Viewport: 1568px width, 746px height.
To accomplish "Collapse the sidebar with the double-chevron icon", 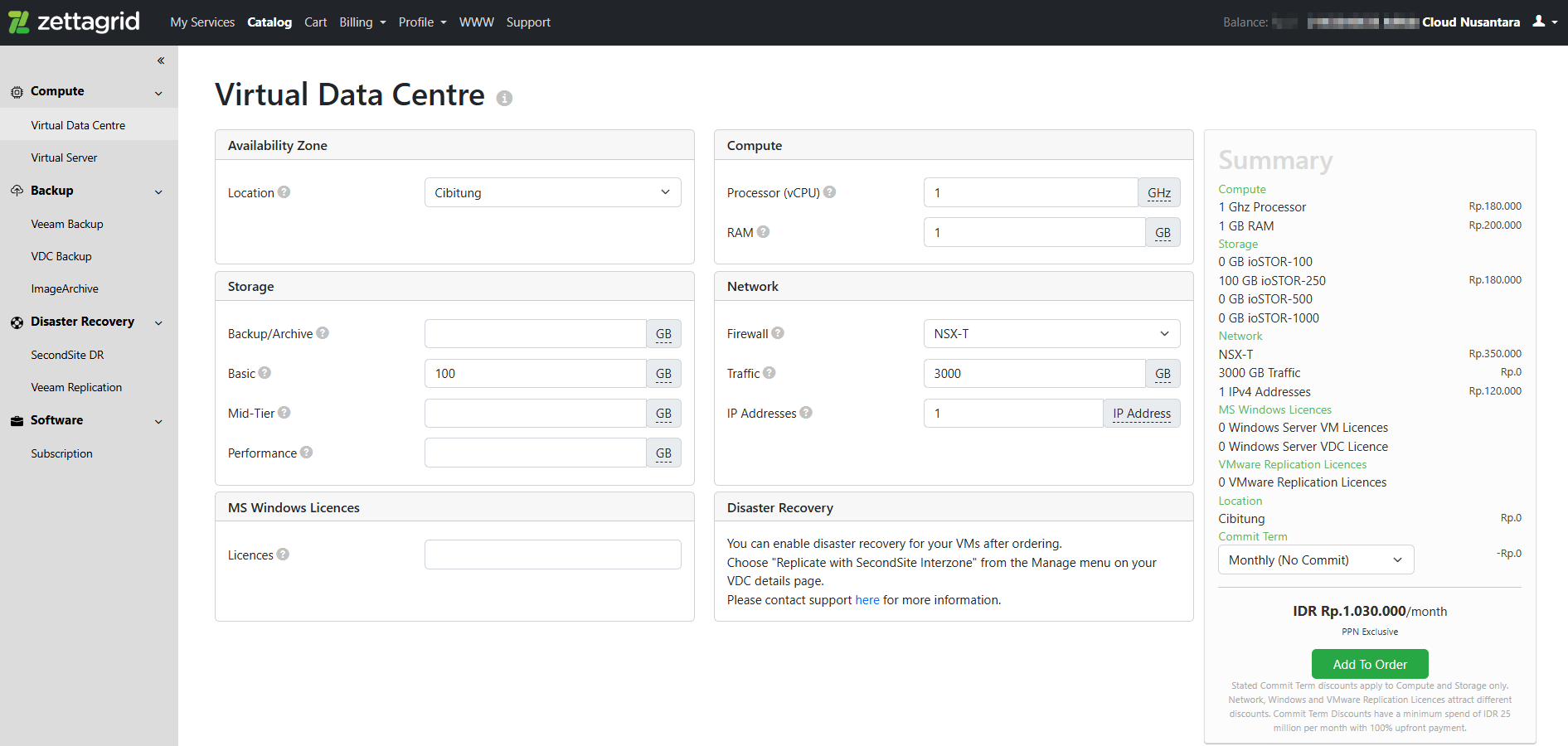I will [161, 61].
